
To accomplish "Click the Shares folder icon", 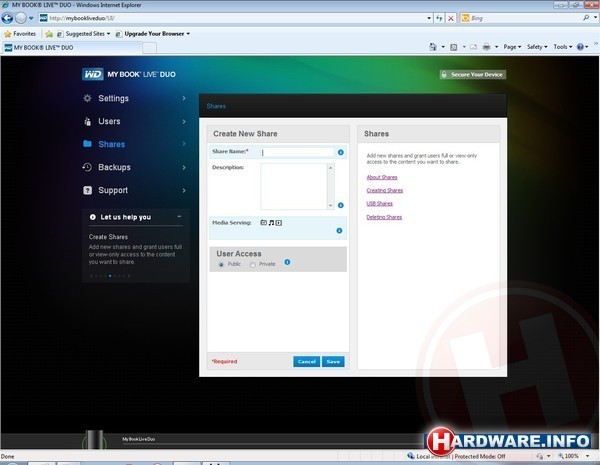I will click(x=87, y=144).
